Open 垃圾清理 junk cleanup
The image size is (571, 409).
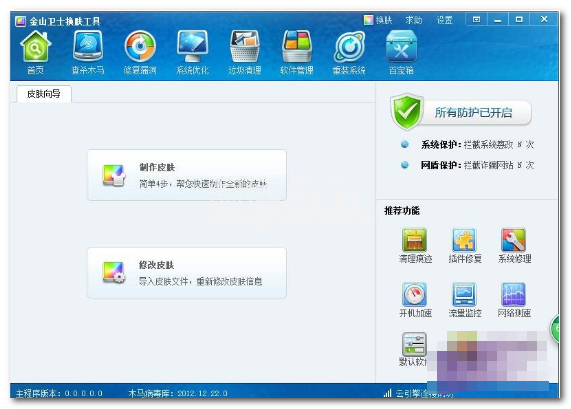point(244,53)
